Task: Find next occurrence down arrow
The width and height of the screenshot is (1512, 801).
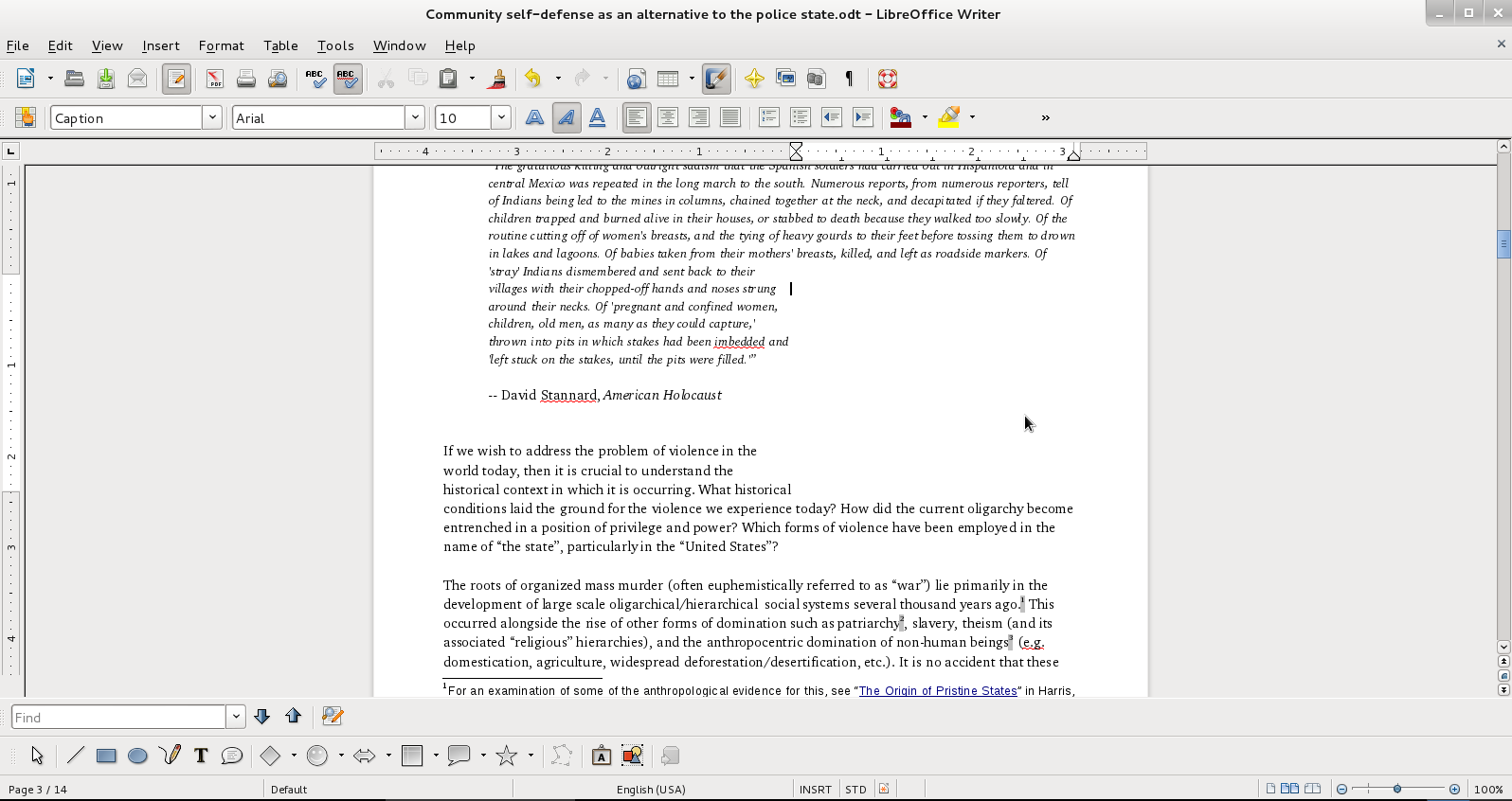Action: (x=262, y=717)
